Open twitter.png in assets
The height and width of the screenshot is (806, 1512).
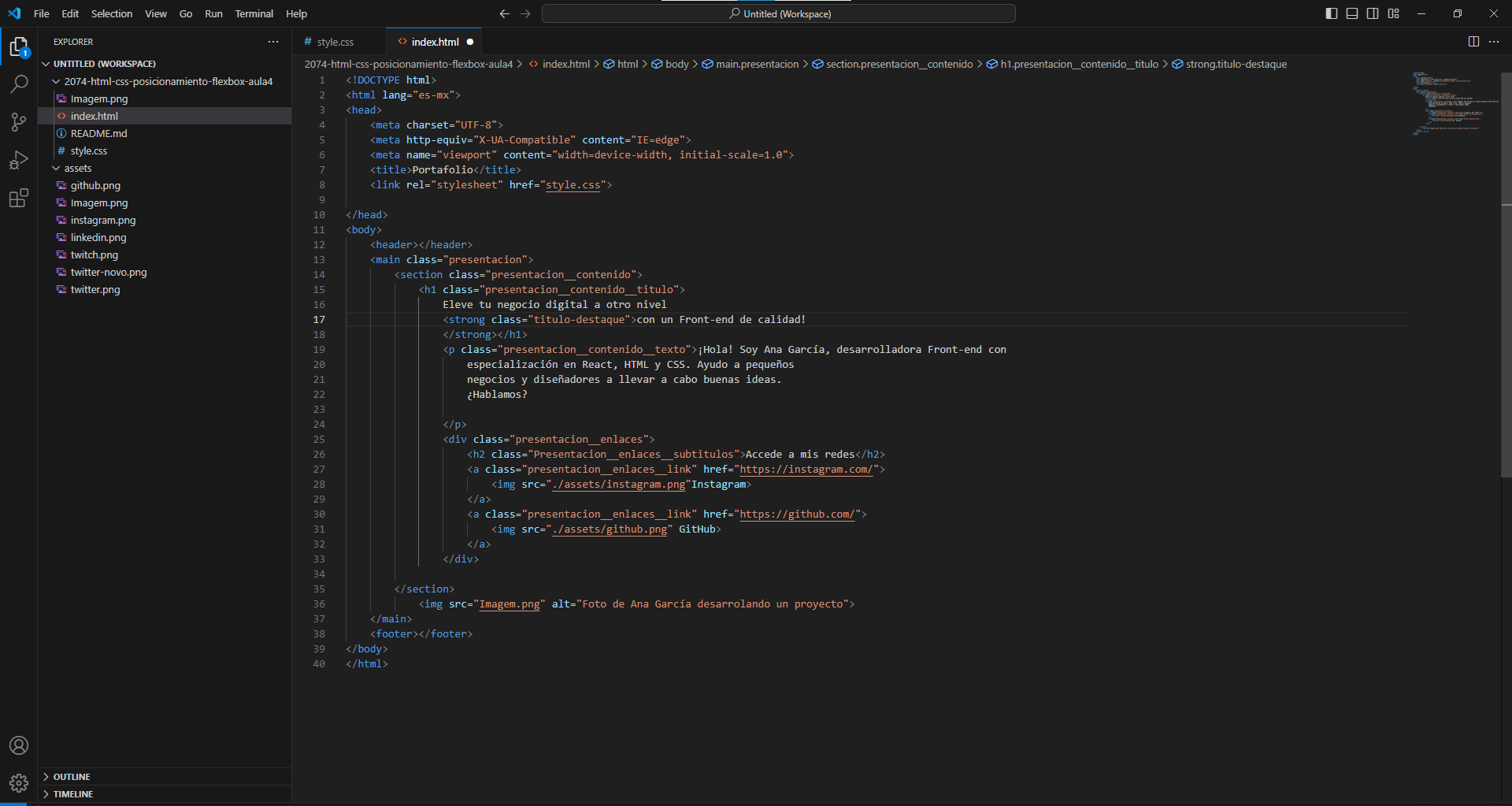pyautogui.click(x=165, y=289)
